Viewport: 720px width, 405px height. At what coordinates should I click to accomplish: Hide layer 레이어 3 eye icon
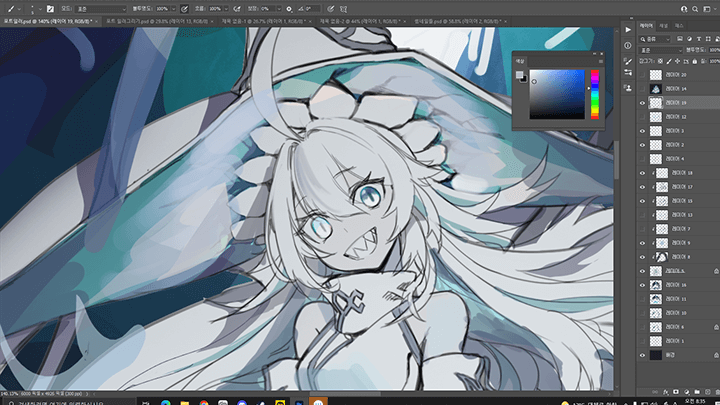[x=642, y=131]
